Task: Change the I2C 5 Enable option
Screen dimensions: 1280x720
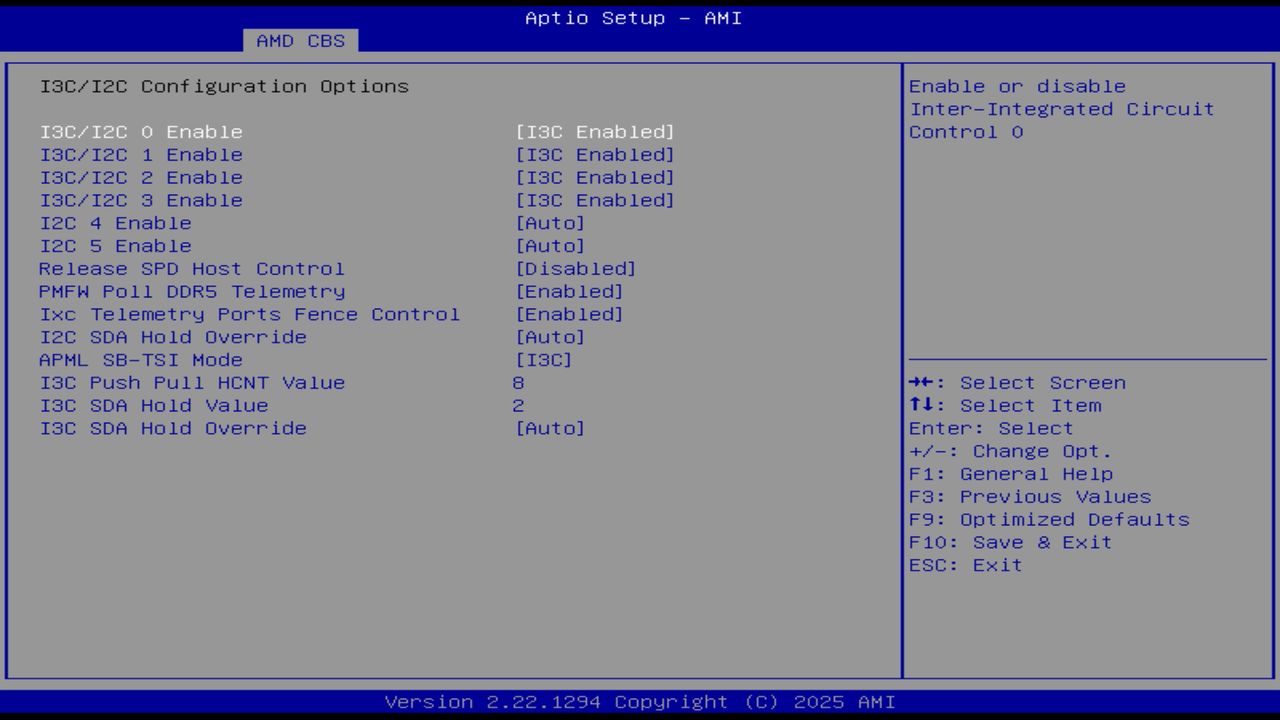Action: point(115,245)
